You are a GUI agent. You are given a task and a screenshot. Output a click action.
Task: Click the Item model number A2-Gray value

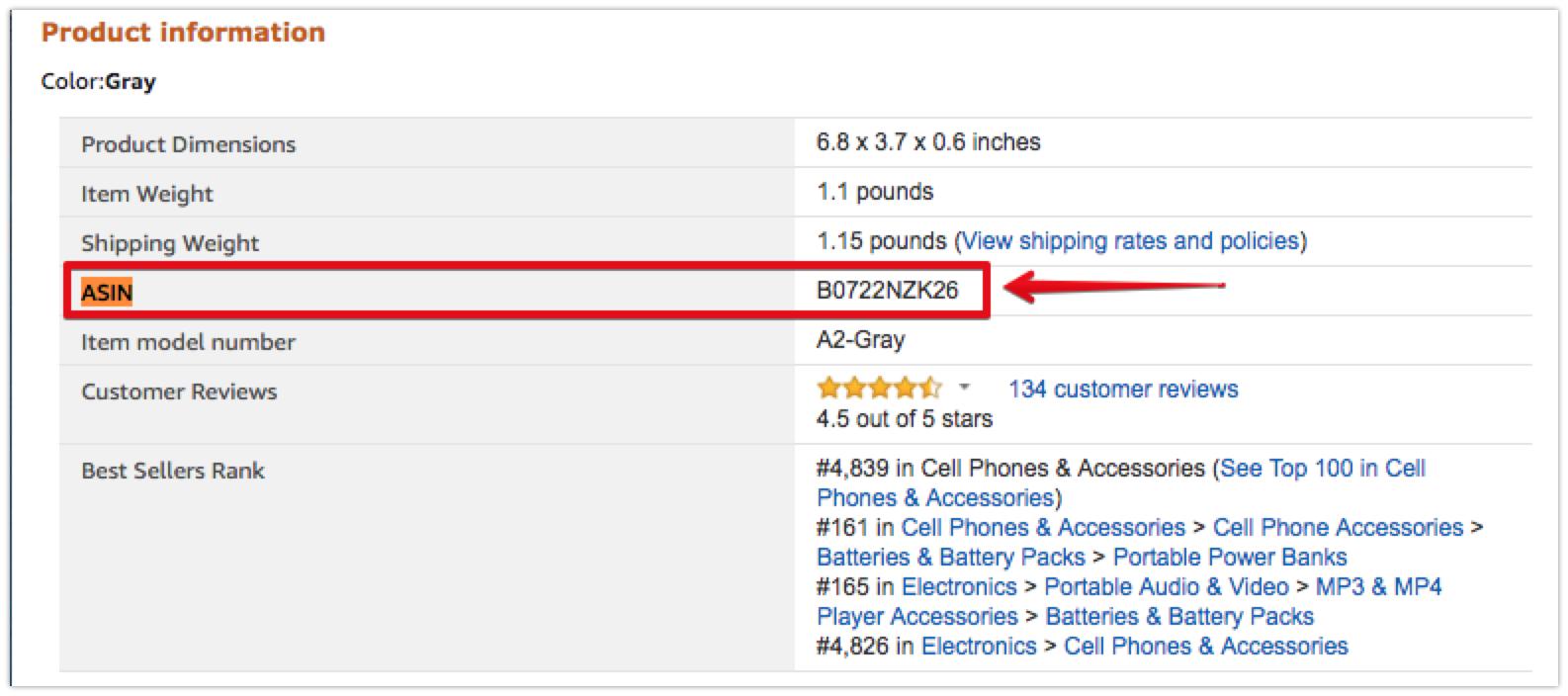click(860, 340)
